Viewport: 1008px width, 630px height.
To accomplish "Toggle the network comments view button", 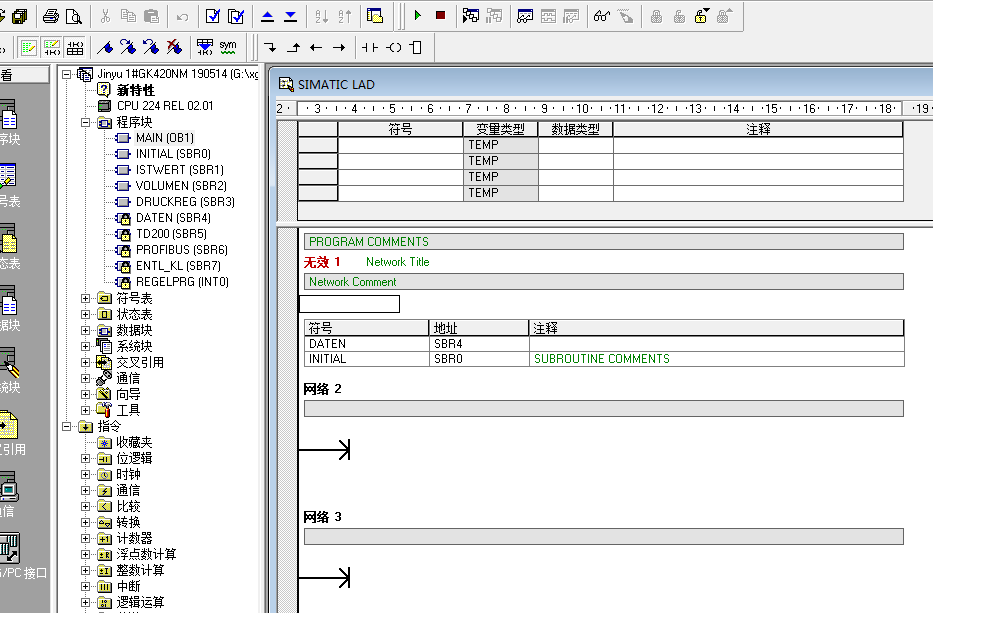I will pos(52,47).
